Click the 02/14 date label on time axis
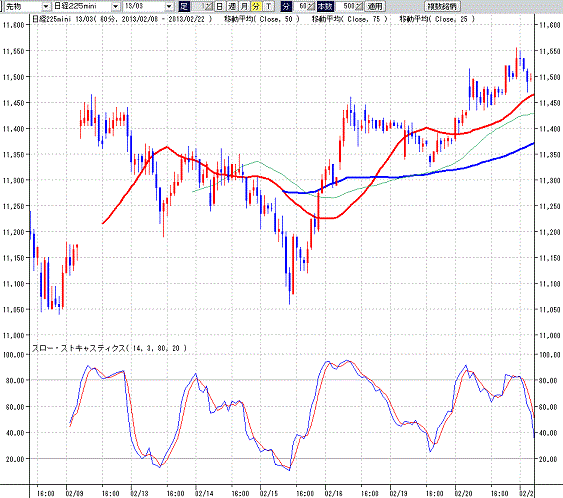The width and height of the screenshot is (563, 498). pyautogui.click(x=204, y=493)
